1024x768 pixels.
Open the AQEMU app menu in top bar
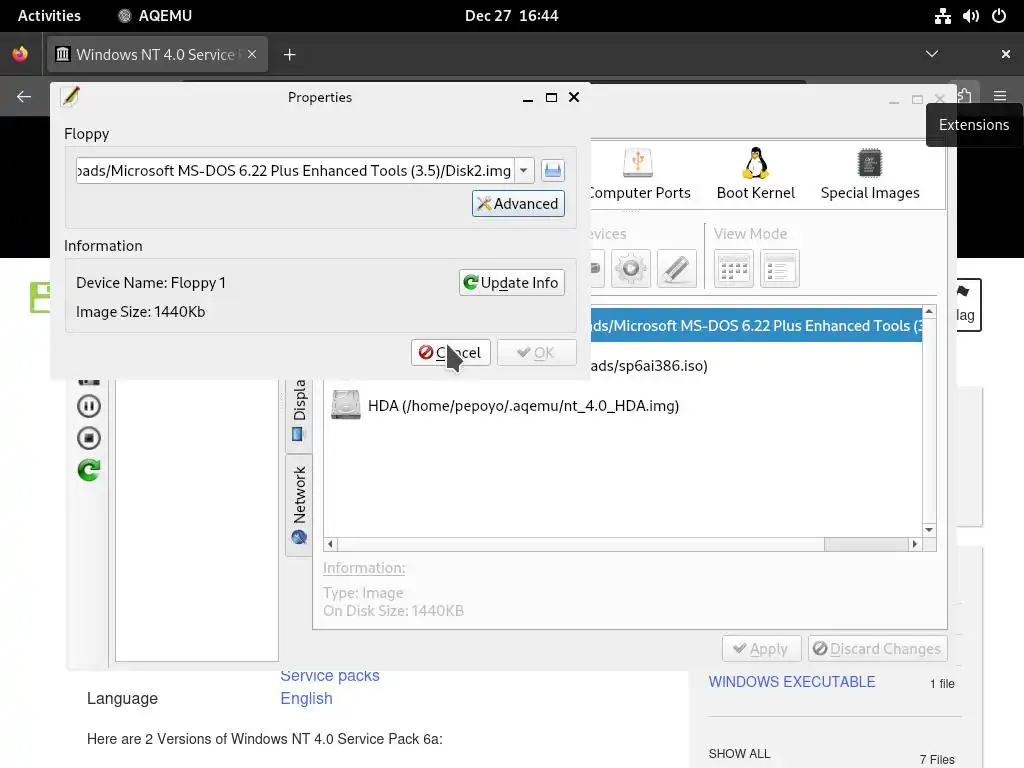[x=155, y=16]
